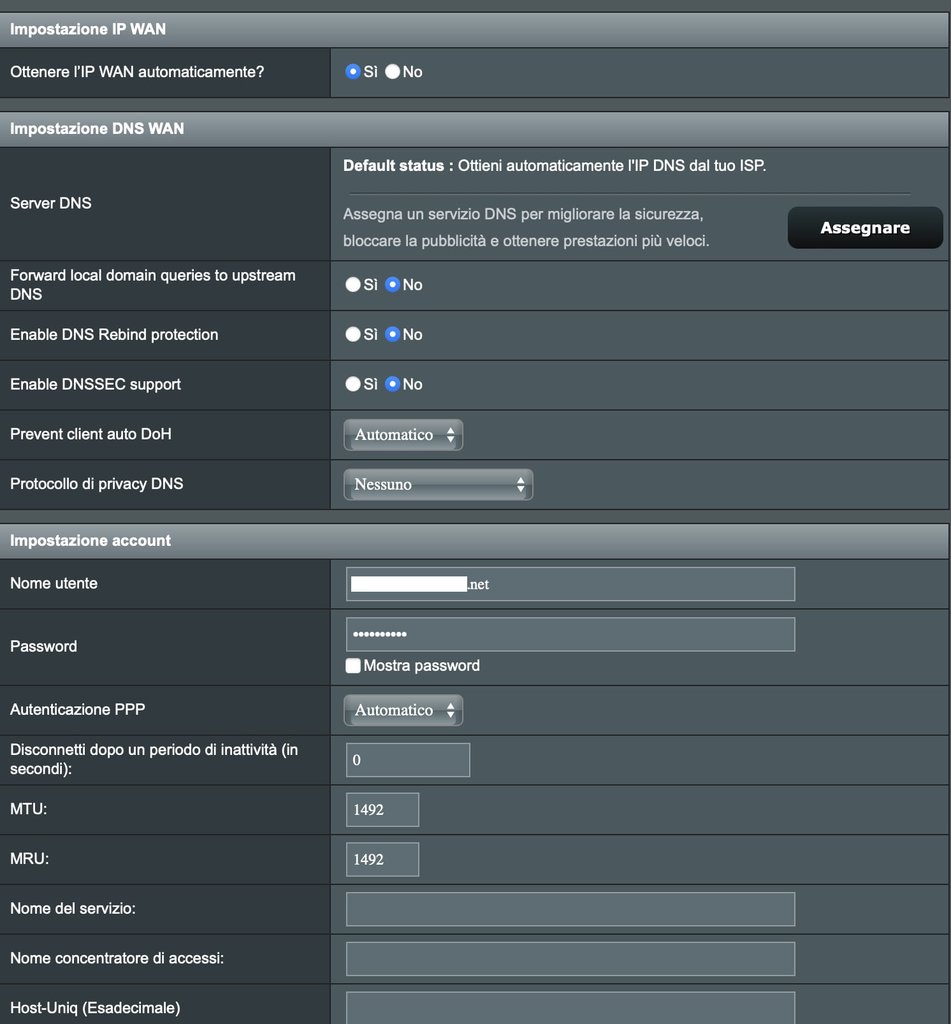This screenshot has width=951, height=1024.
Task: Select No for automatic WAN IP
Action: (x=392, y=72)
